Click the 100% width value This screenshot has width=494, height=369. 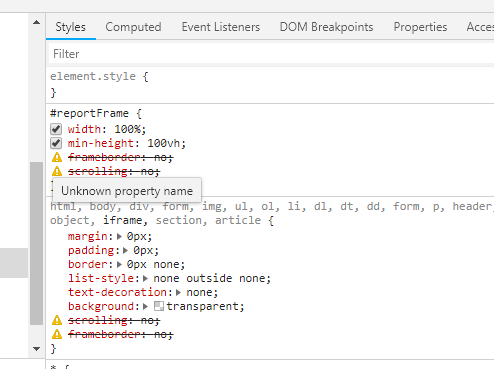tap(128, 129)
